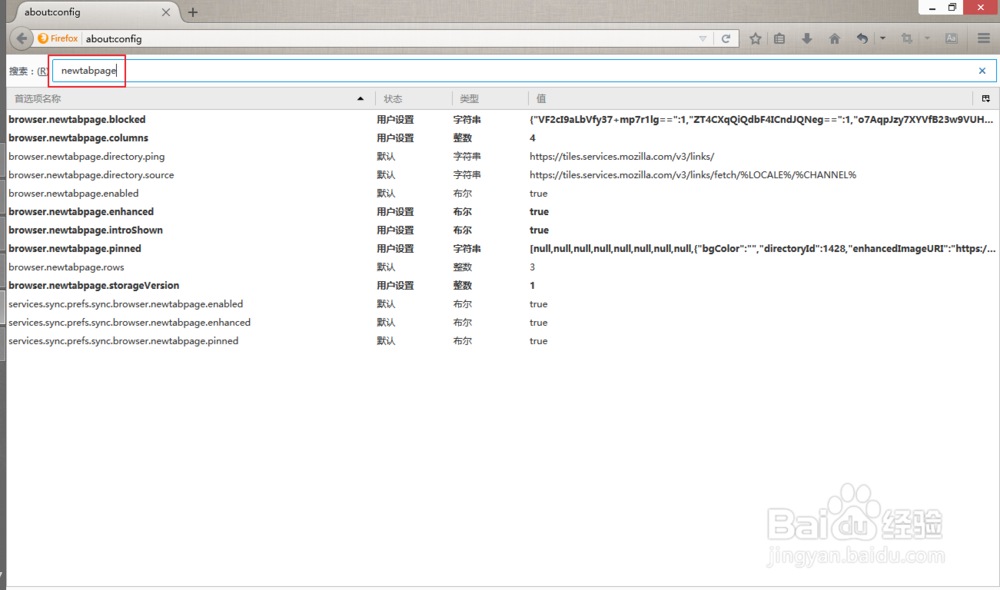Select browser.newtabpage.storageVersion preference
1000x590 pixels.
tap(94, 286)
